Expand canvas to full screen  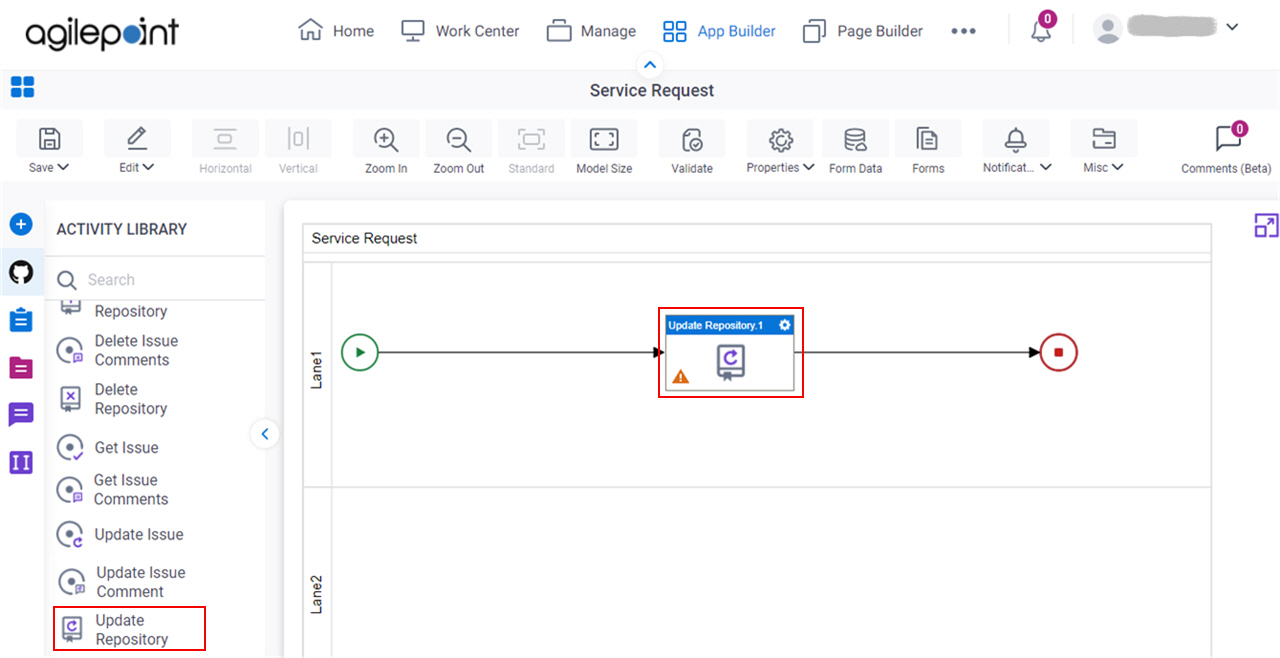(x=1266, y=226)
